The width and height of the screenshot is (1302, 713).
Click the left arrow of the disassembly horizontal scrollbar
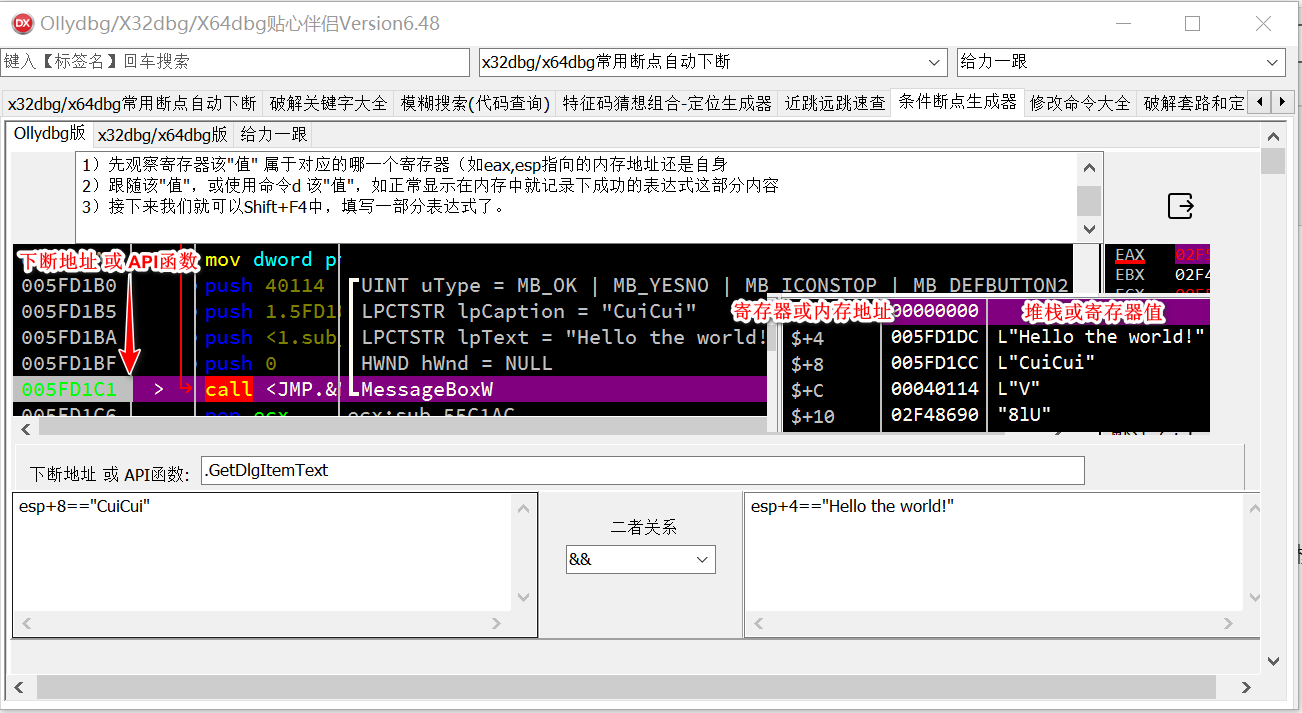[25, 428]
